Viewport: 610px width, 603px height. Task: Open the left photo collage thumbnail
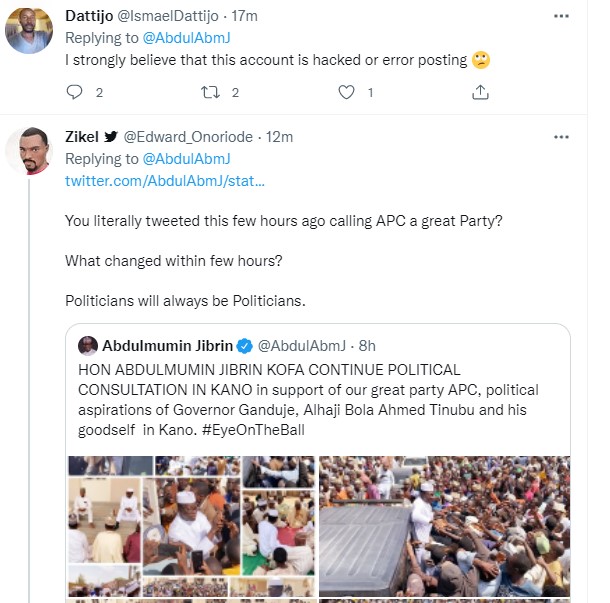click(x=191, y=527)
